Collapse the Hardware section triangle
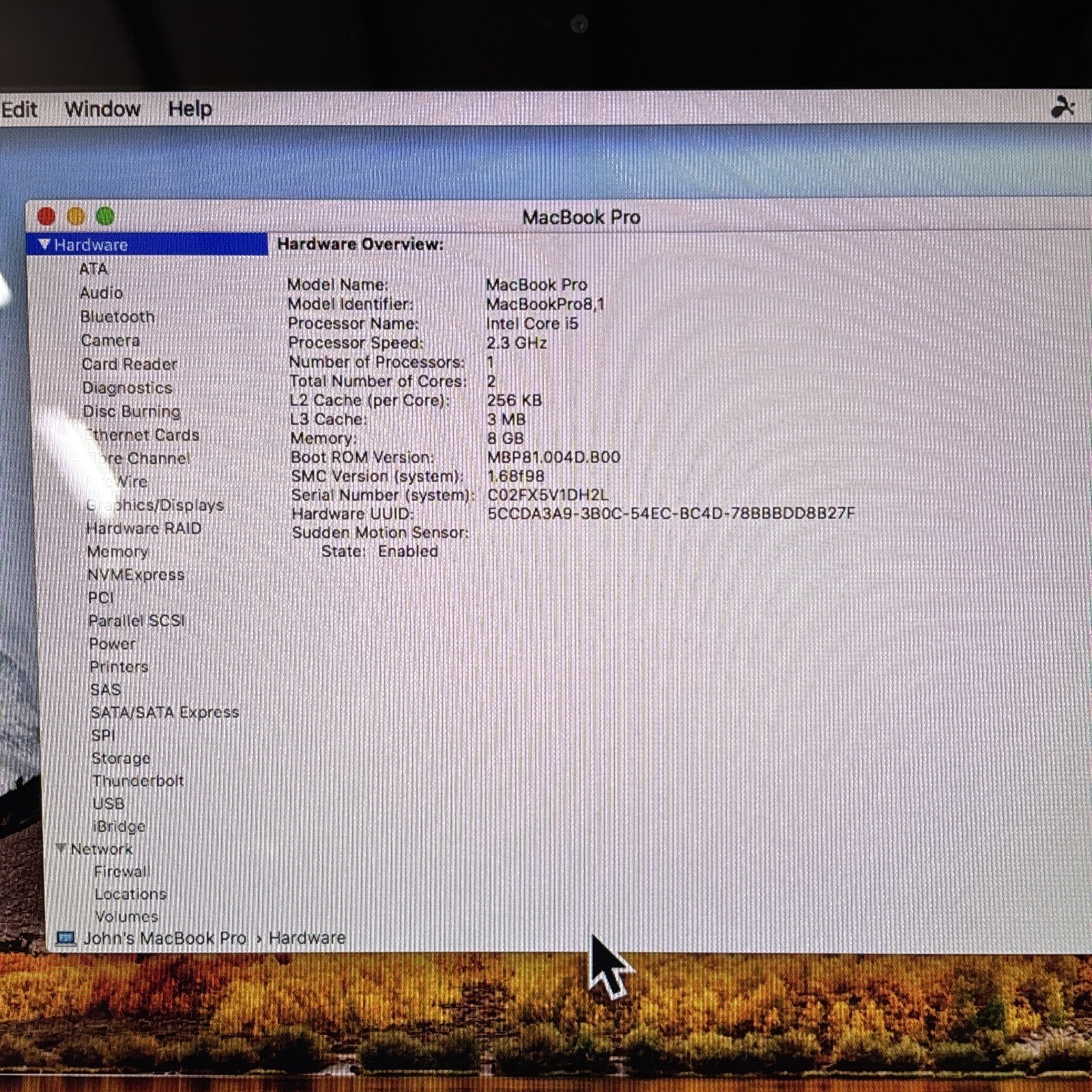Image resolution: width=1092 pixels, height=1092 pixels. tap(44, 244)
